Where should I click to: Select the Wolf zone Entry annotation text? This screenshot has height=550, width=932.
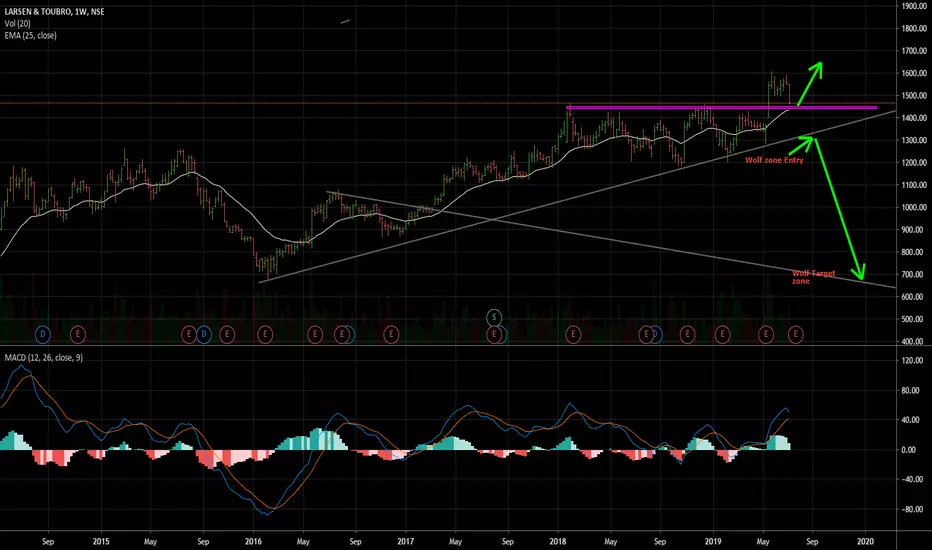pyautogui.click(x=774, y=160)
